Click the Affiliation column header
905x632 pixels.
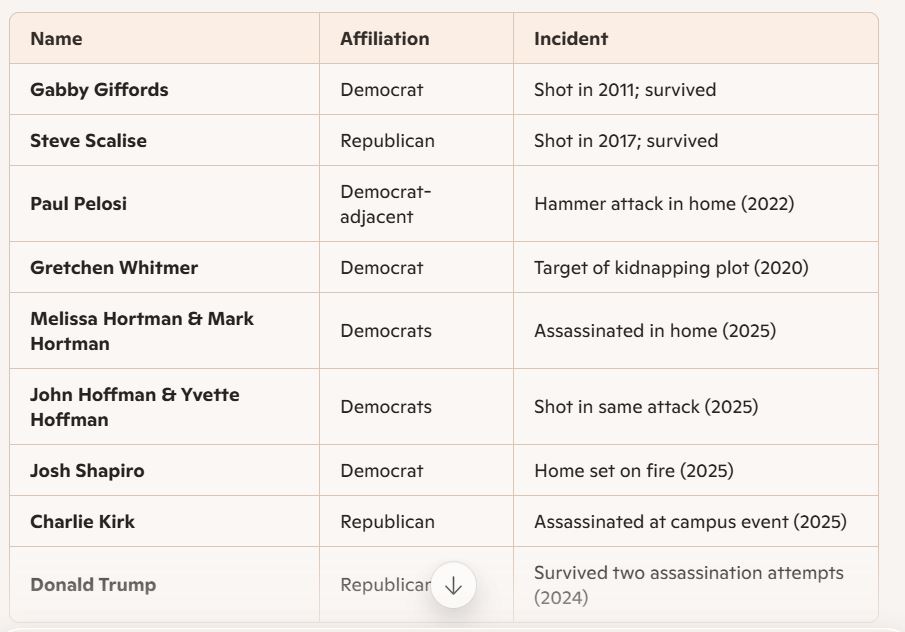point(384,39)
